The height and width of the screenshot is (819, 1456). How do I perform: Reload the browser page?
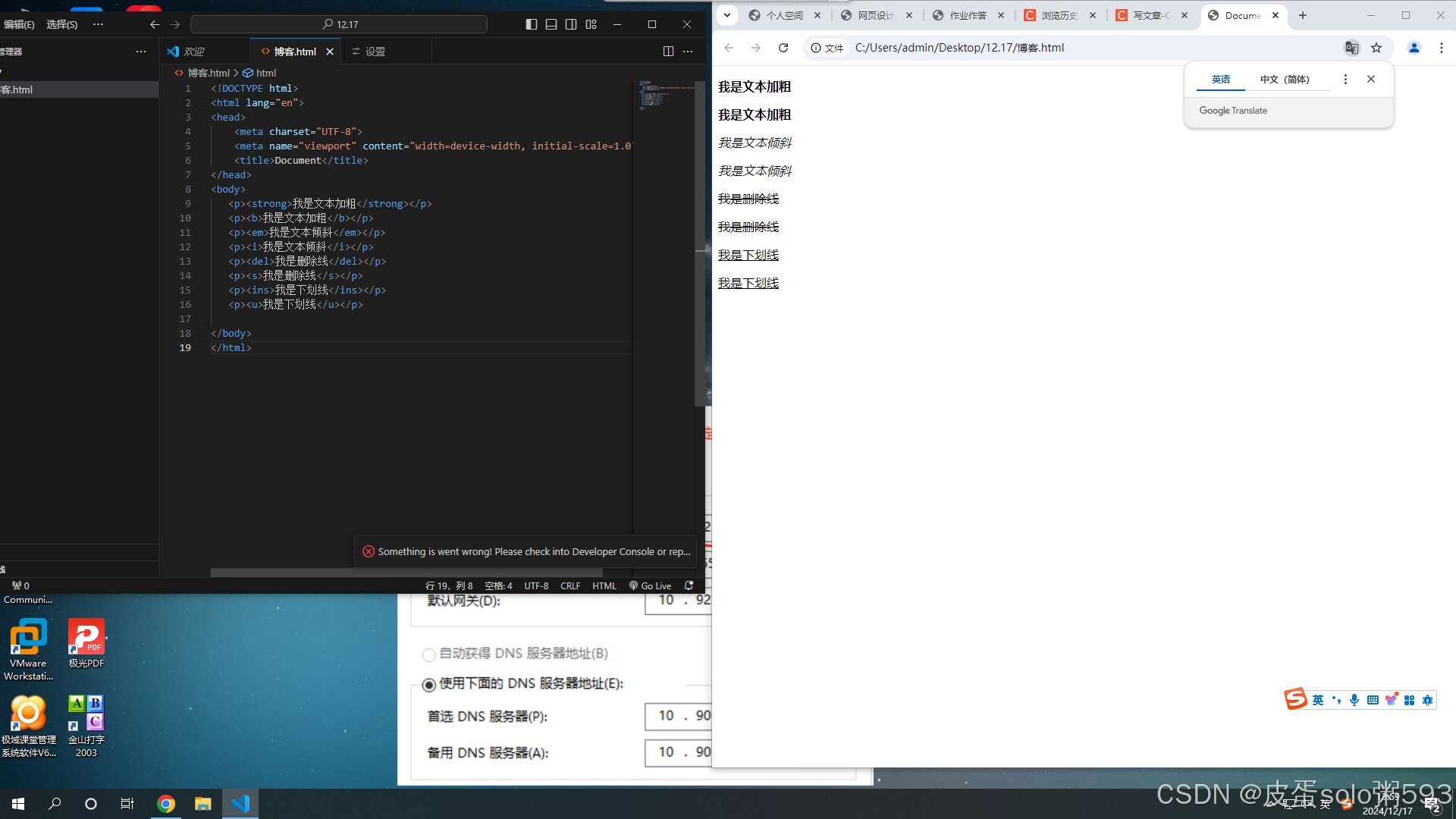click(x=783, y=48)
